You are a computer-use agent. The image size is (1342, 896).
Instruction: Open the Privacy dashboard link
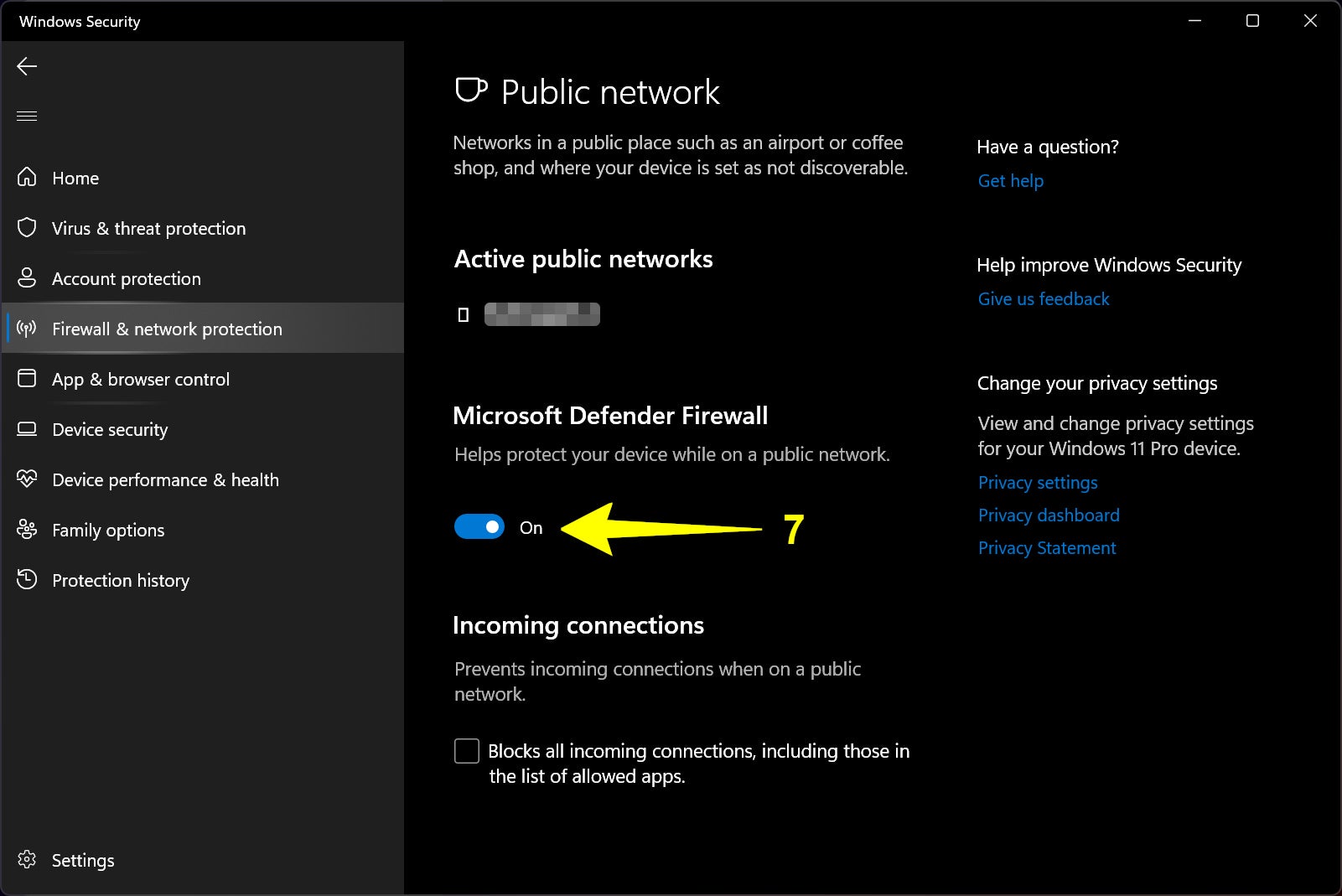(1048, 515)
